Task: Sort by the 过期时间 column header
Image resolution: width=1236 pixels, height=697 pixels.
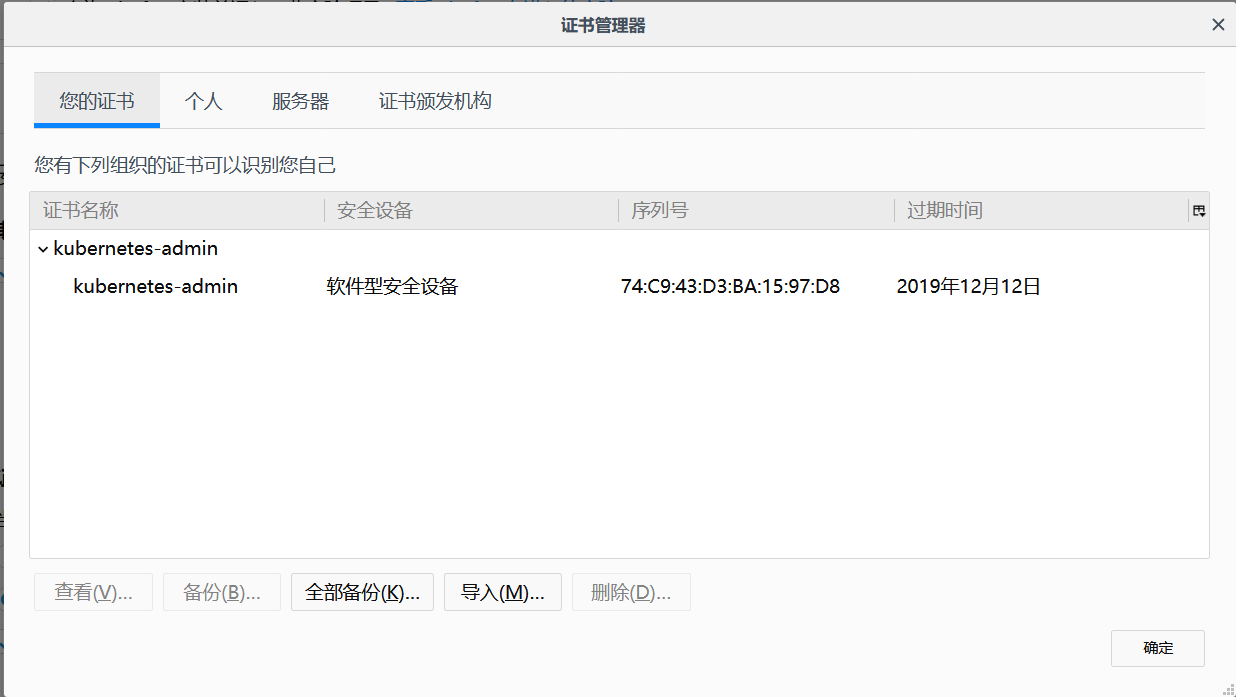Action: [x=945, y=210]
